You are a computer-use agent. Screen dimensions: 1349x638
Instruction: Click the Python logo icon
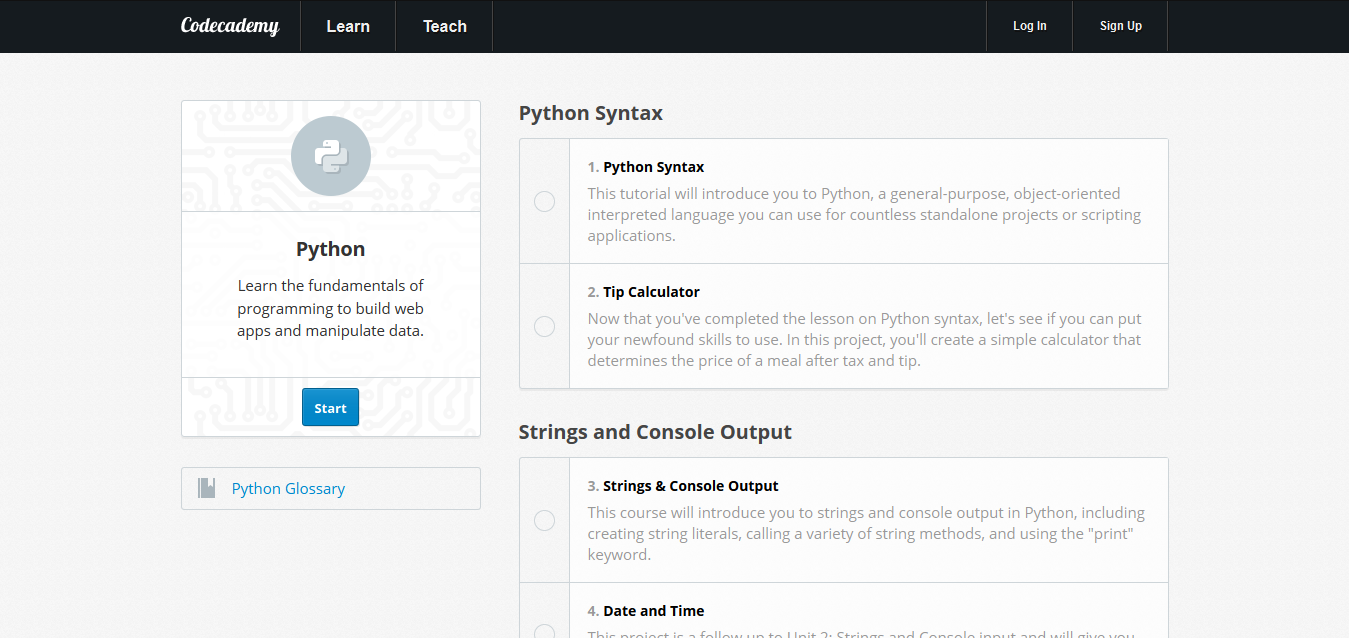point(331,156)
